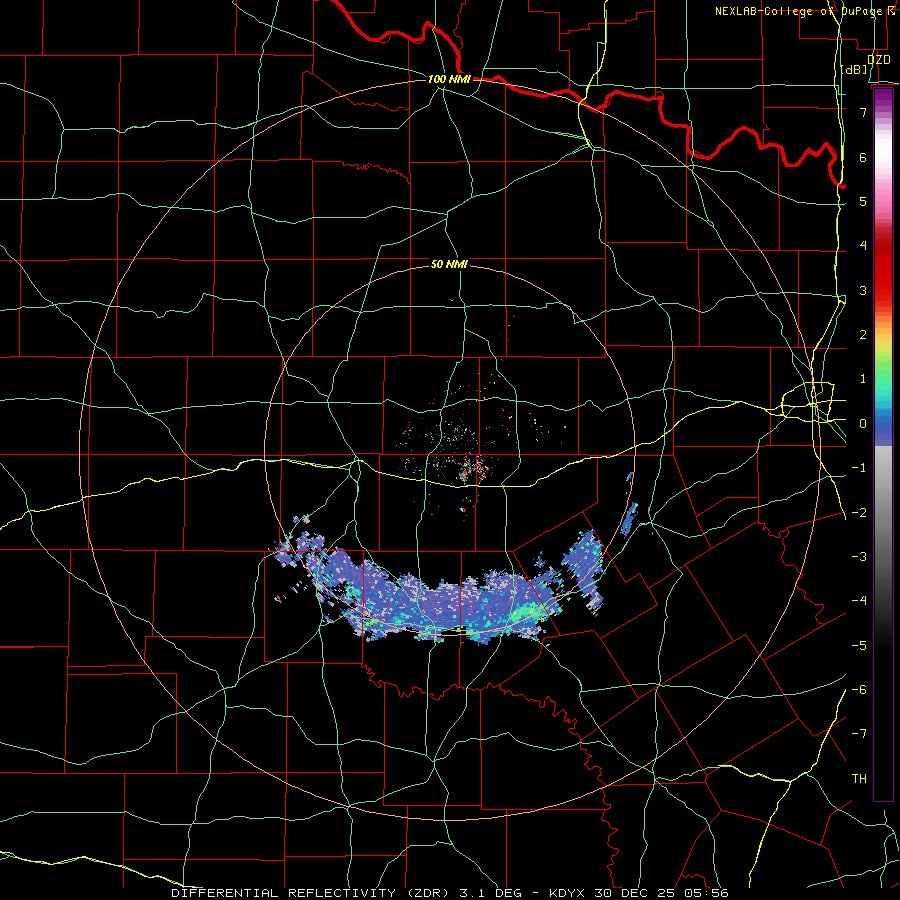Click the -7 dB value on the color scale
The width and height of the screenshot is (900, 900).
pos(859,734)
